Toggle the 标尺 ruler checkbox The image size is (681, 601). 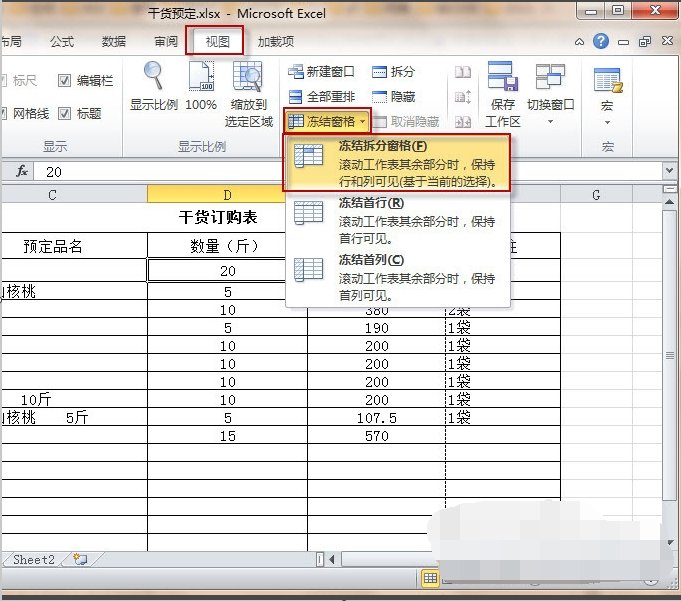pos(3,80)
